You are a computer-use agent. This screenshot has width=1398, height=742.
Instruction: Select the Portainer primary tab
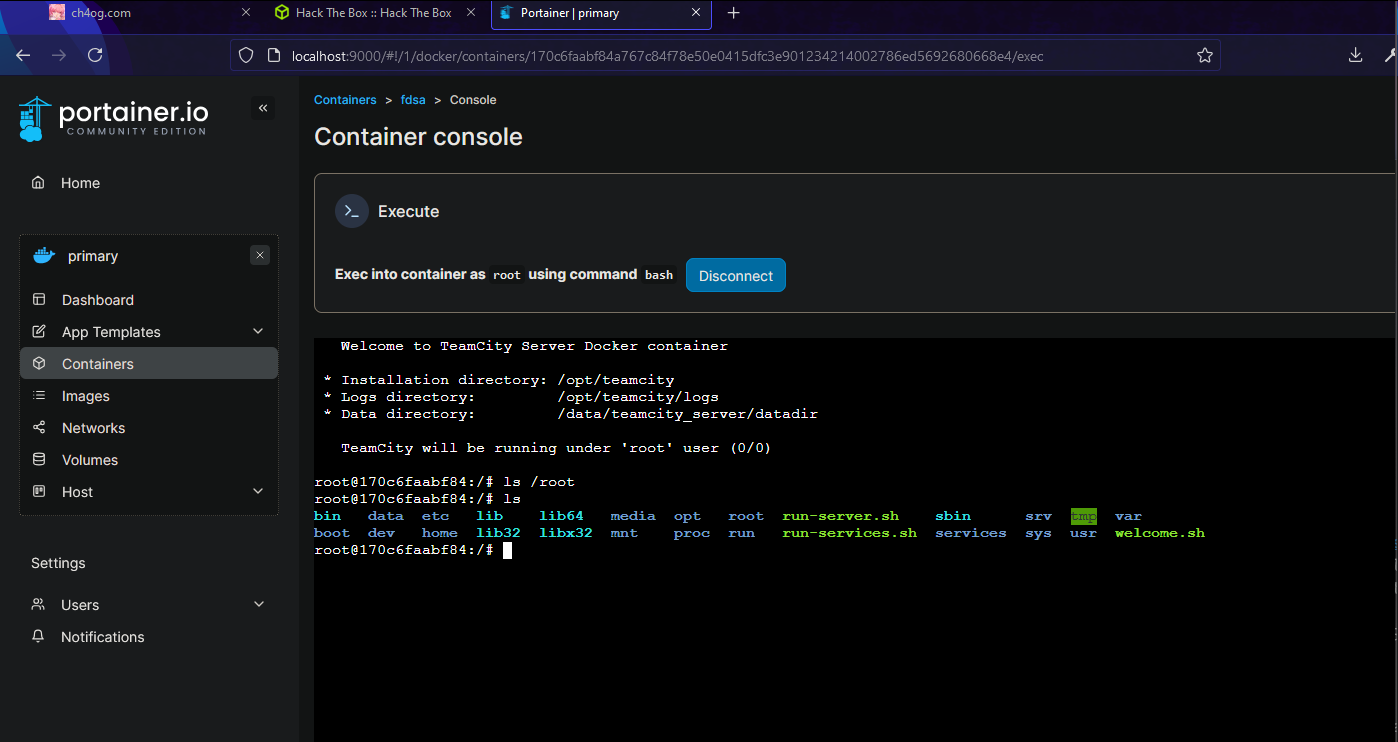[x=602, y=13]
